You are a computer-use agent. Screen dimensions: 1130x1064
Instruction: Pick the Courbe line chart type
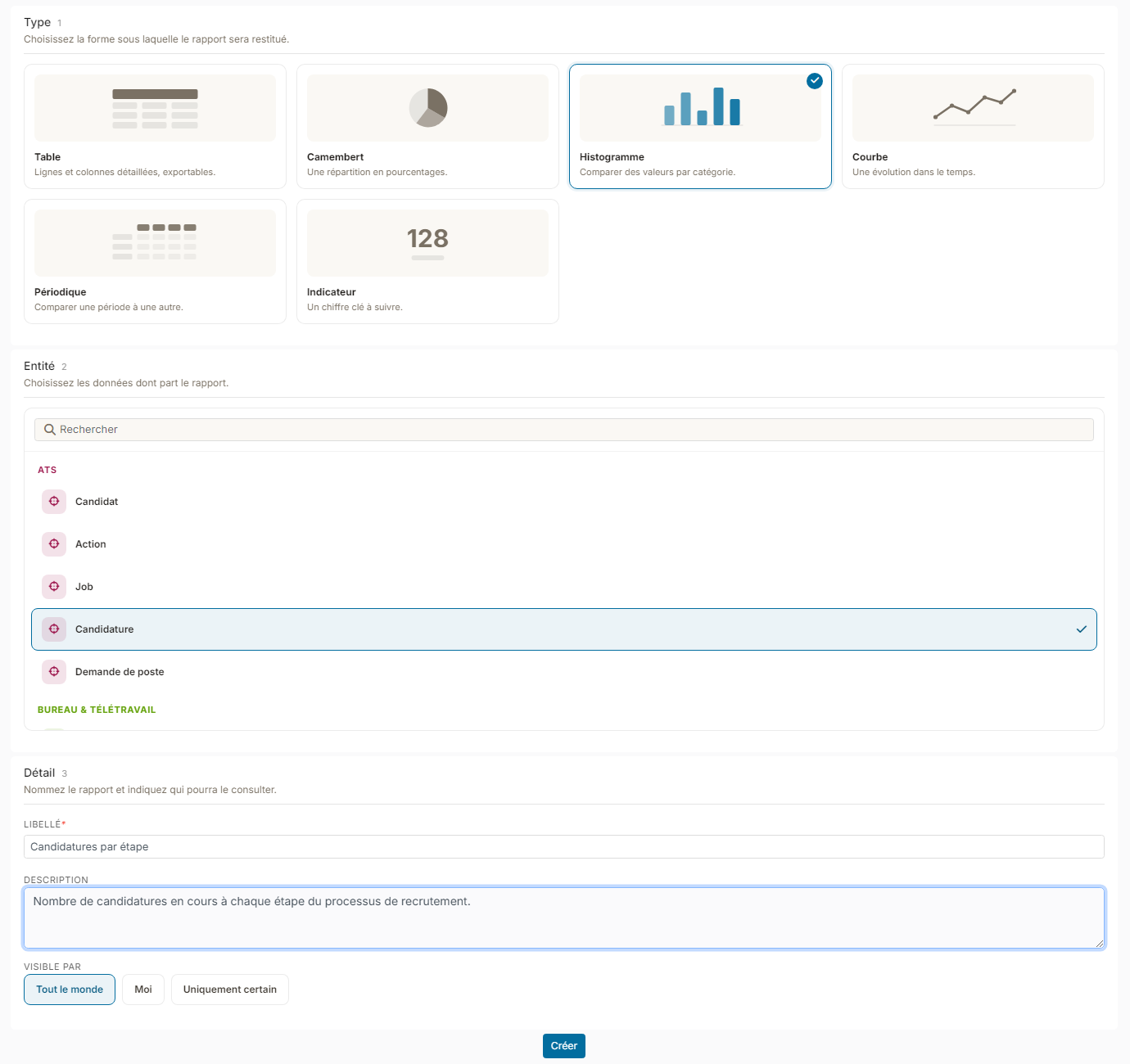973,126
